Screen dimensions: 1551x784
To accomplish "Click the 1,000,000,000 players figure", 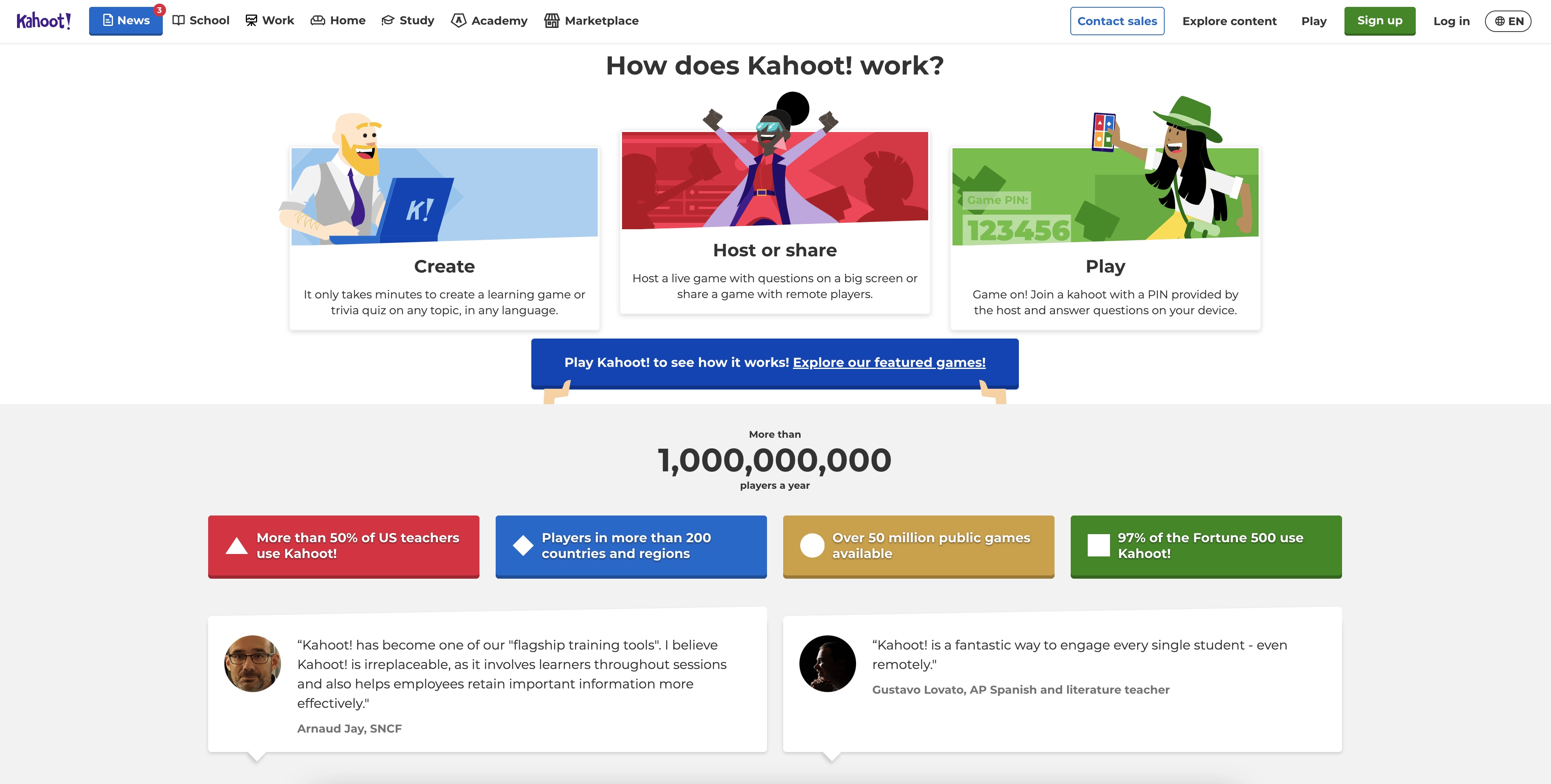I will (x=775, y=460).
